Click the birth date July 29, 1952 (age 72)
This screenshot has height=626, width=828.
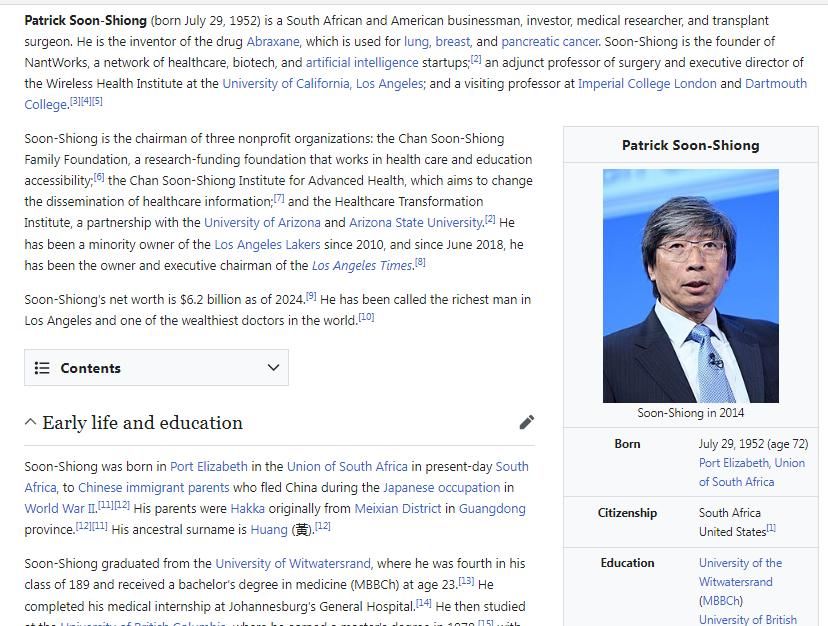754,444
